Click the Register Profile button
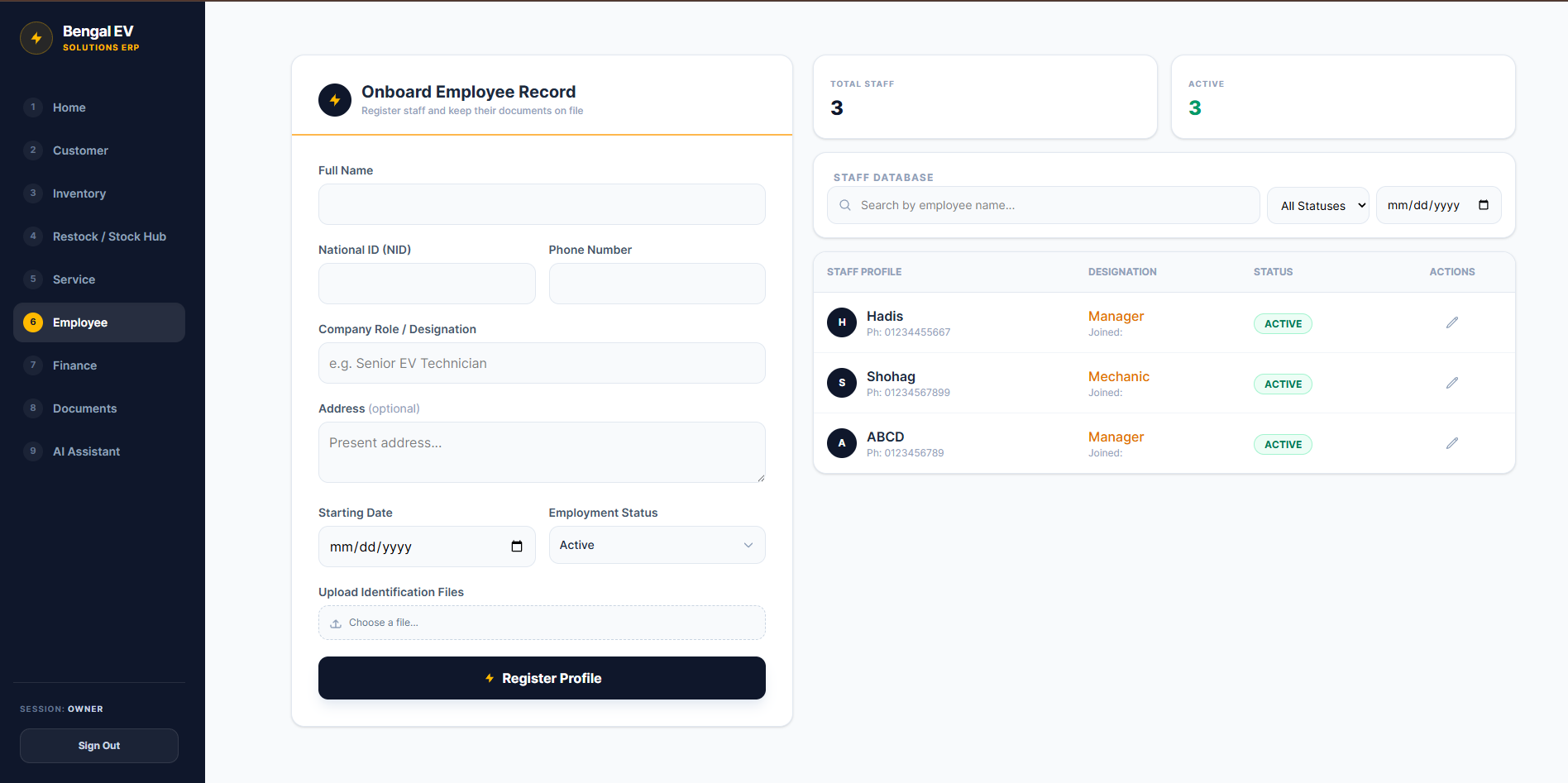Viewport: 1568px width, 783px height. [x=542, y=678]
